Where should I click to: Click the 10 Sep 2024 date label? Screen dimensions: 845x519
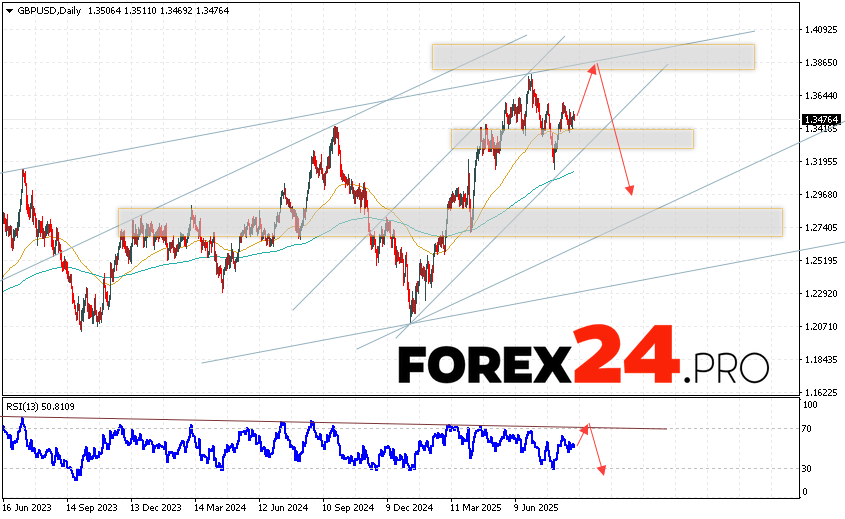tap(348, 508)
